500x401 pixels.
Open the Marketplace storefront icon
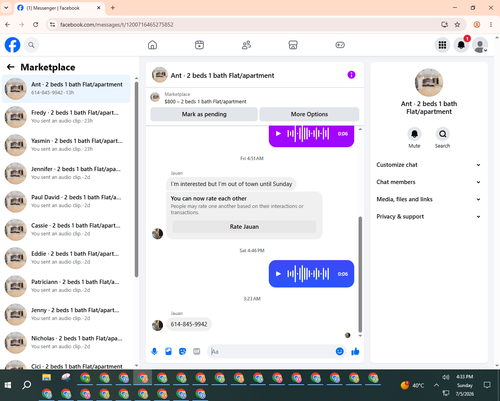(293, 45)
